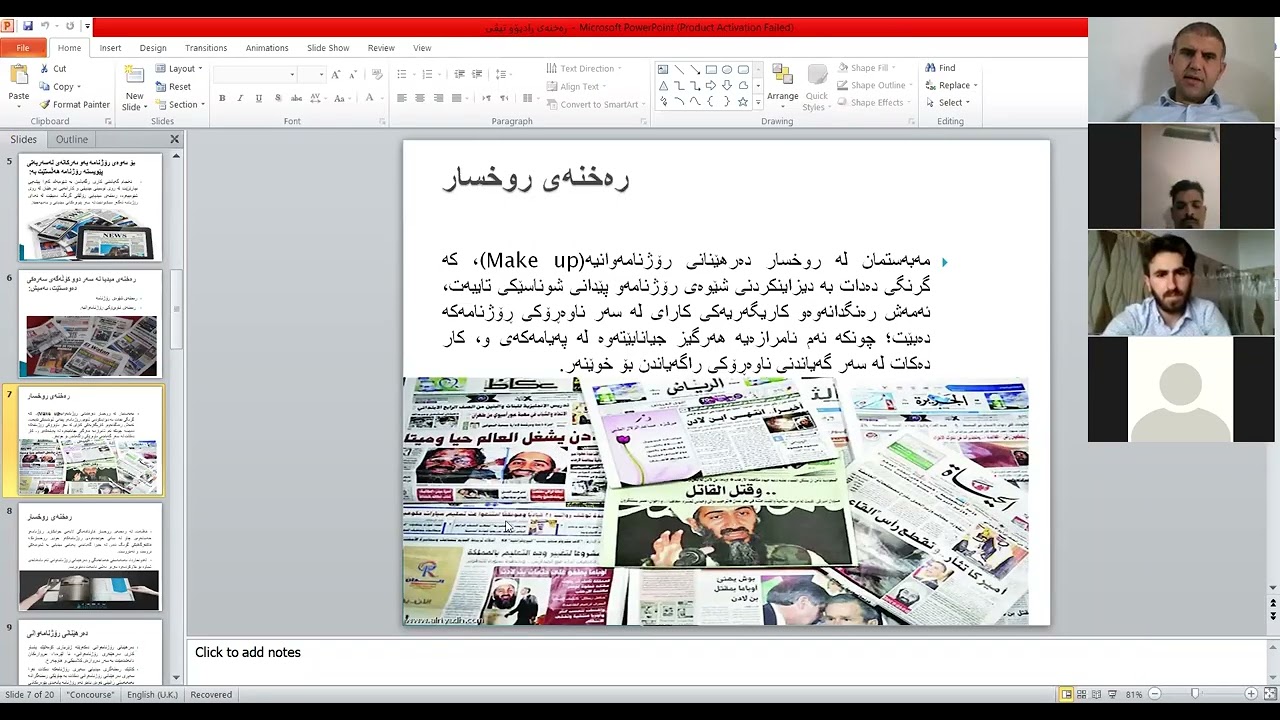Image resolution: width=1280 pixels, height=720 pixels.
Task: Toggle Text Shadow formatting
Action: [x=276, y=98]
